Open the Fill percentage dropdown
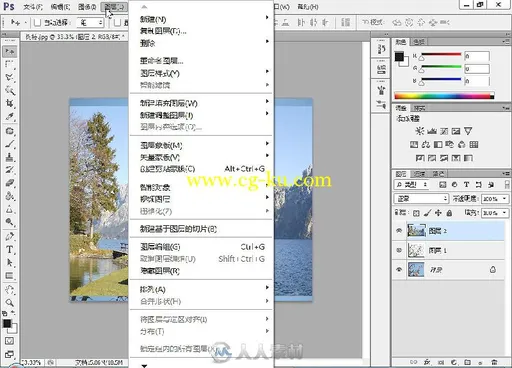This screenshot has width=512, height=368. coord(504,213)
